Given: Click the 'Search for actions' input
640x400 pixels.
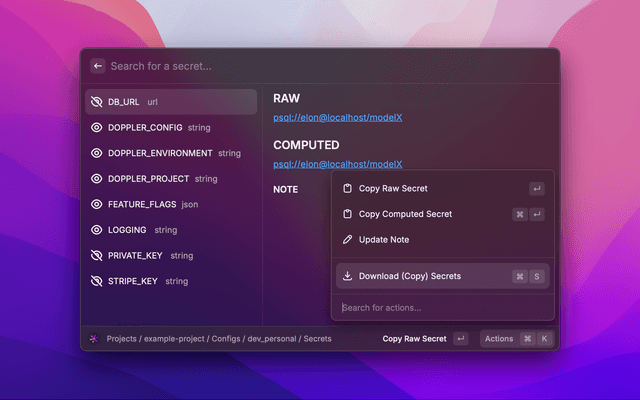Looking at the screenshot, I should click(440, 307).
